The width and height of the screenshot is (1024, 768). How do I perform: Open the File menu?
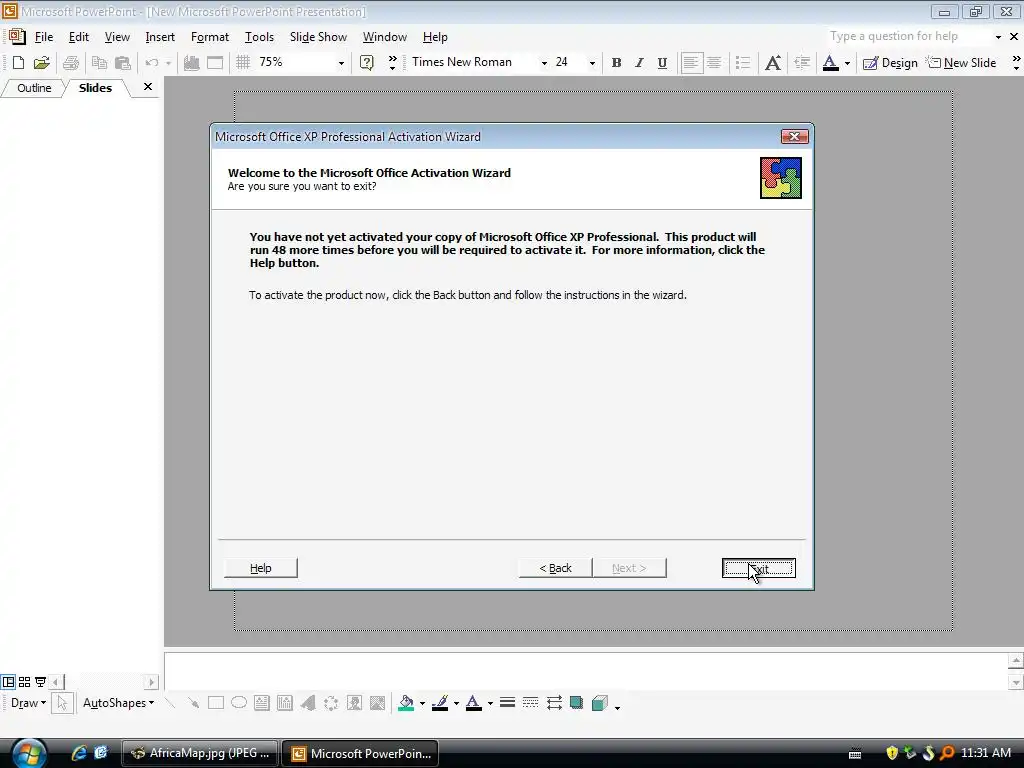44,37
